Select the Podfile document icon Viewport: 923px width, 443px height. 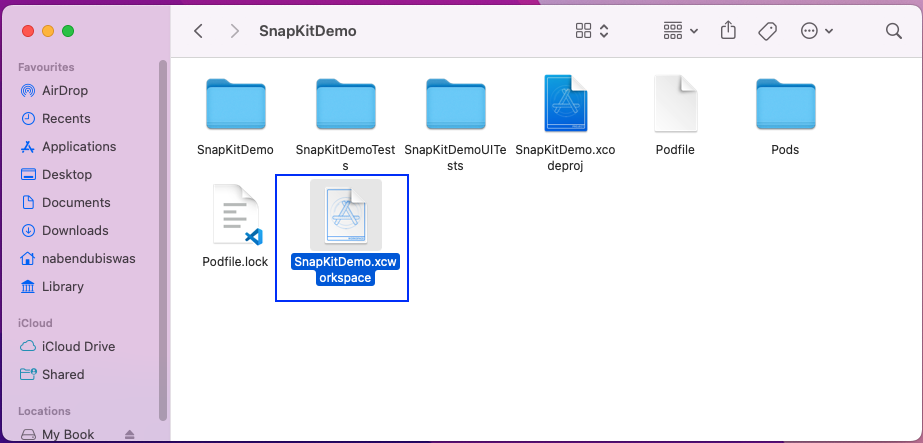pyautogui.click(x=675, y=103)
